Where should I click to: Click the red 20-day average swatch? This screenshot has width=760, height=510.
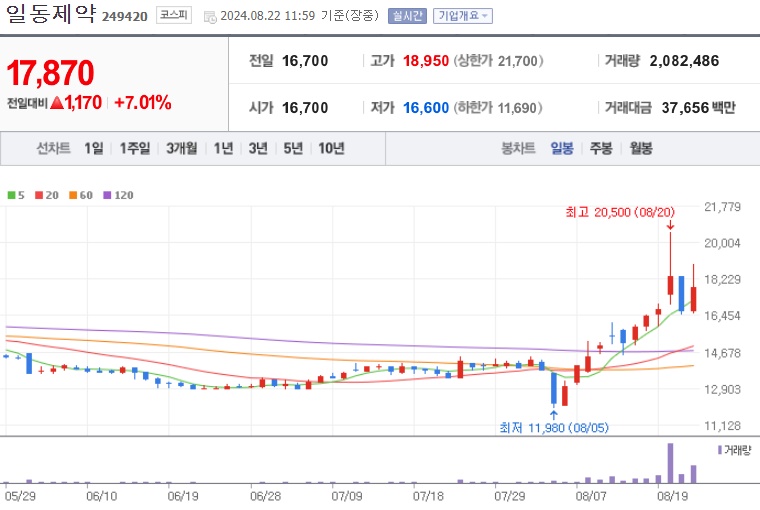tap(39, 195)
